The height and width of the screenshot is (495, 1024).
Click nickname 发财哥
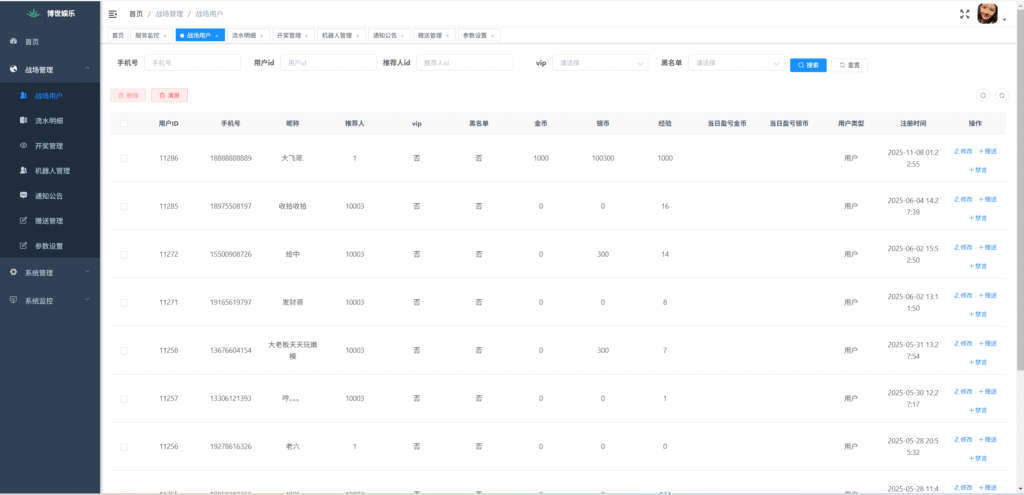(x=293, y=302)
